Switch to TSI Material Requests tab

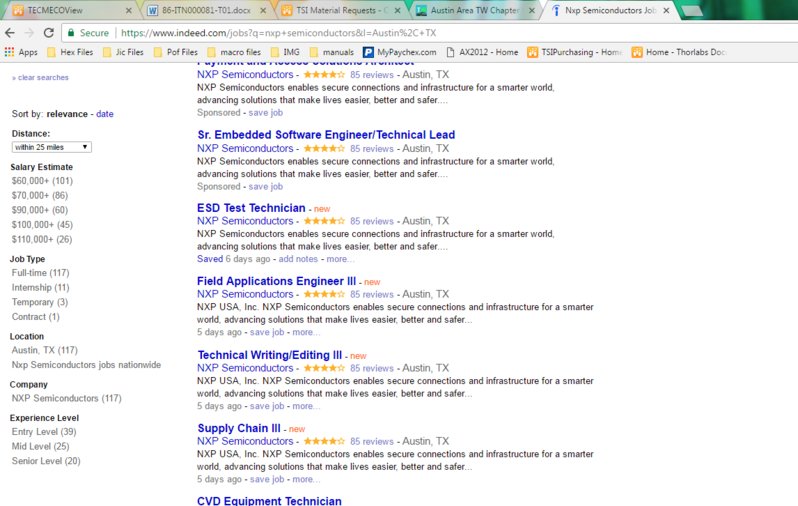click(x=340, y=10)
